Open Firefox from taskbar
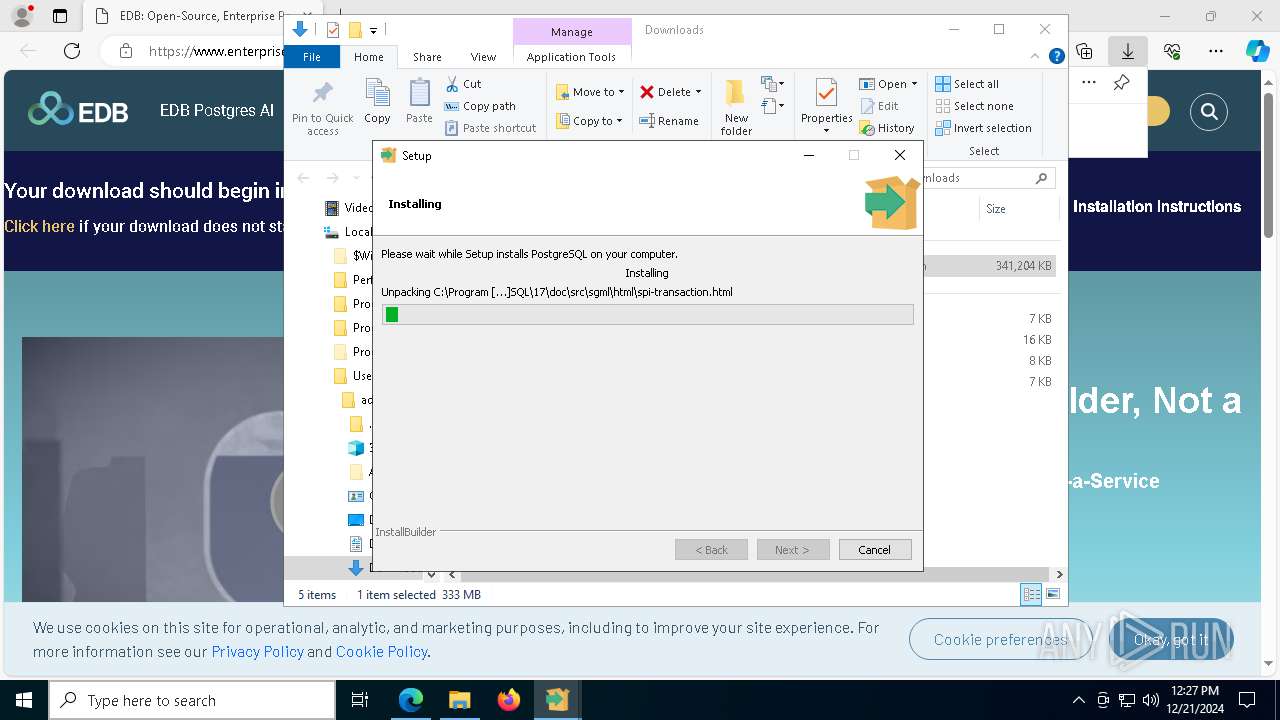 point(509,700)
